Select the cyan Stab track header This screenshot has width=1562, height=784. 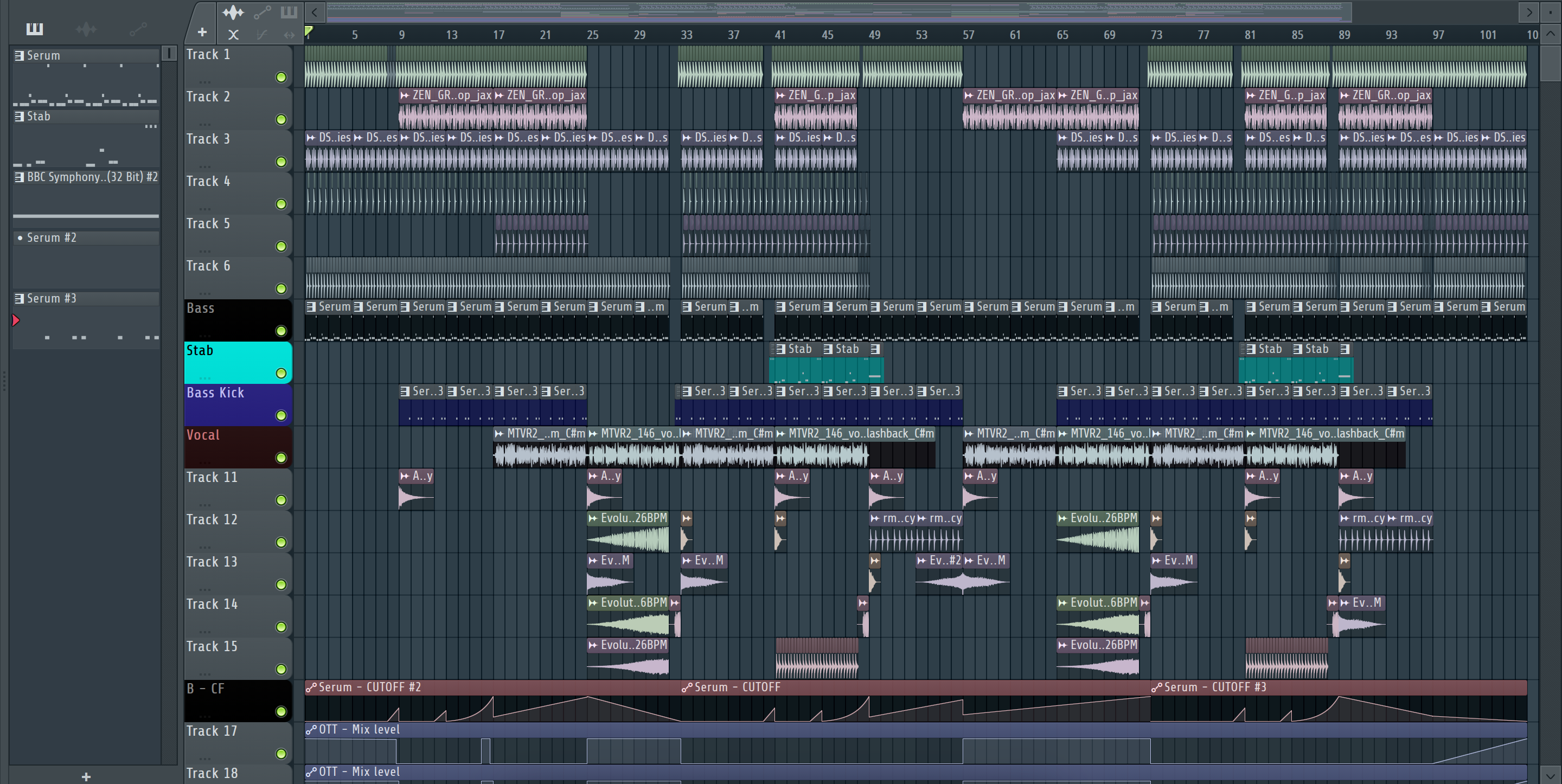tap(238, 362)
